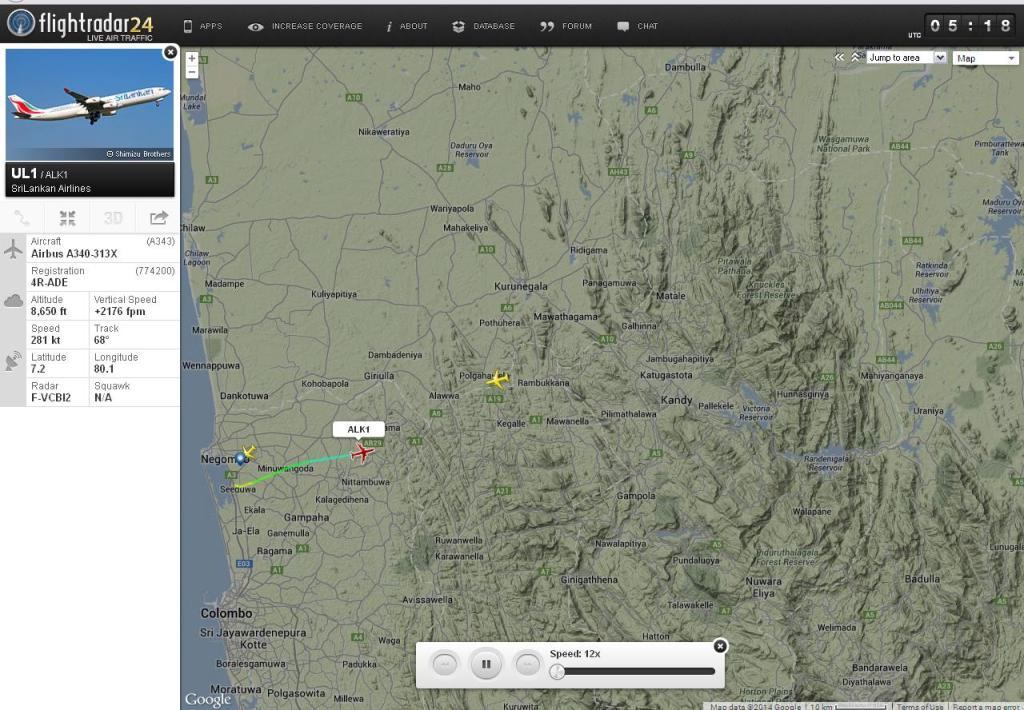Zoom in with the map plus button
The image size is (1024, 710).
point(192,58)
